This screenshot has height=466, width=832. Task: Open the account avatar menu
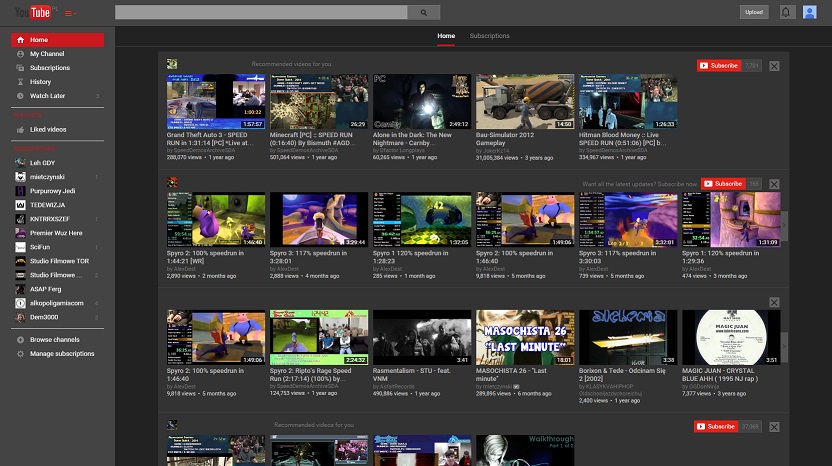pos(809,12)
